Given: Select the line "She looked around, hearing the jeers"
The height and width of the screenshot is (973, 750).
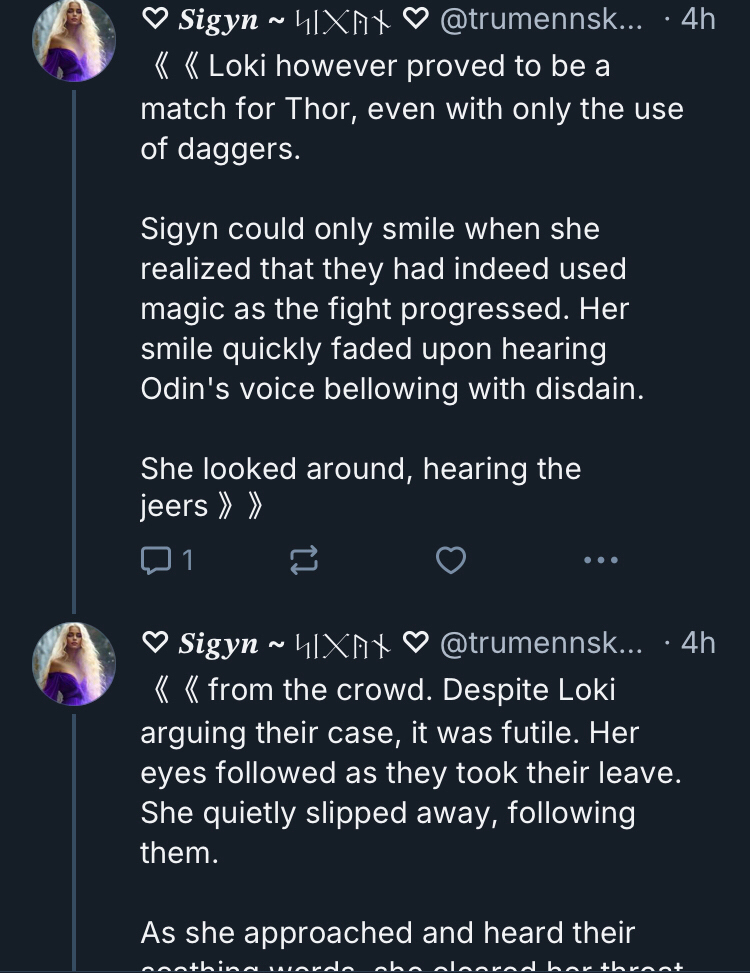Looking at the screenshot, I should (360, 487).
